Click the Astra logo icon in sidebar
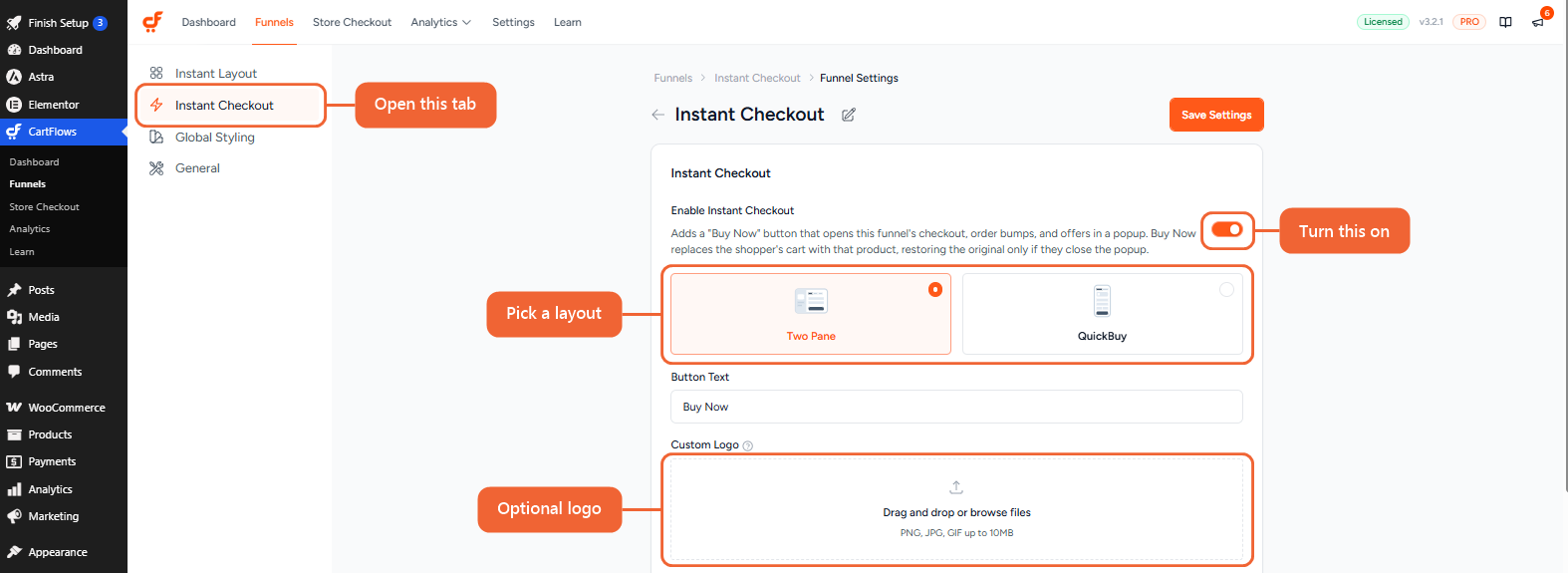The height and width of the screenshot is (573, 1568). pos(14,77)
